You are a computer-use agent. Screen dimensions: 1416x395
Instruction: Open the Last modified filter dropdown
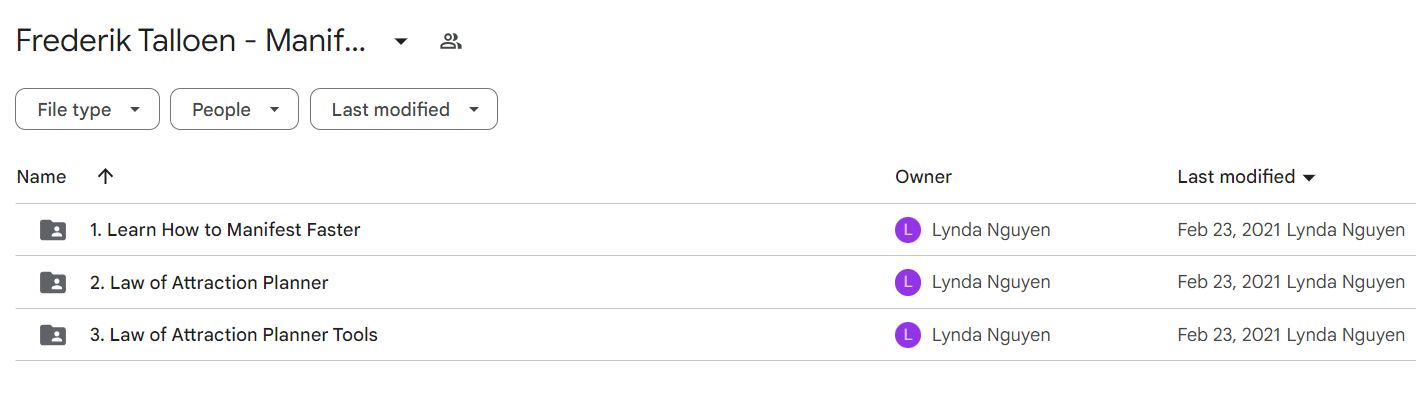(x=404, y=109)
